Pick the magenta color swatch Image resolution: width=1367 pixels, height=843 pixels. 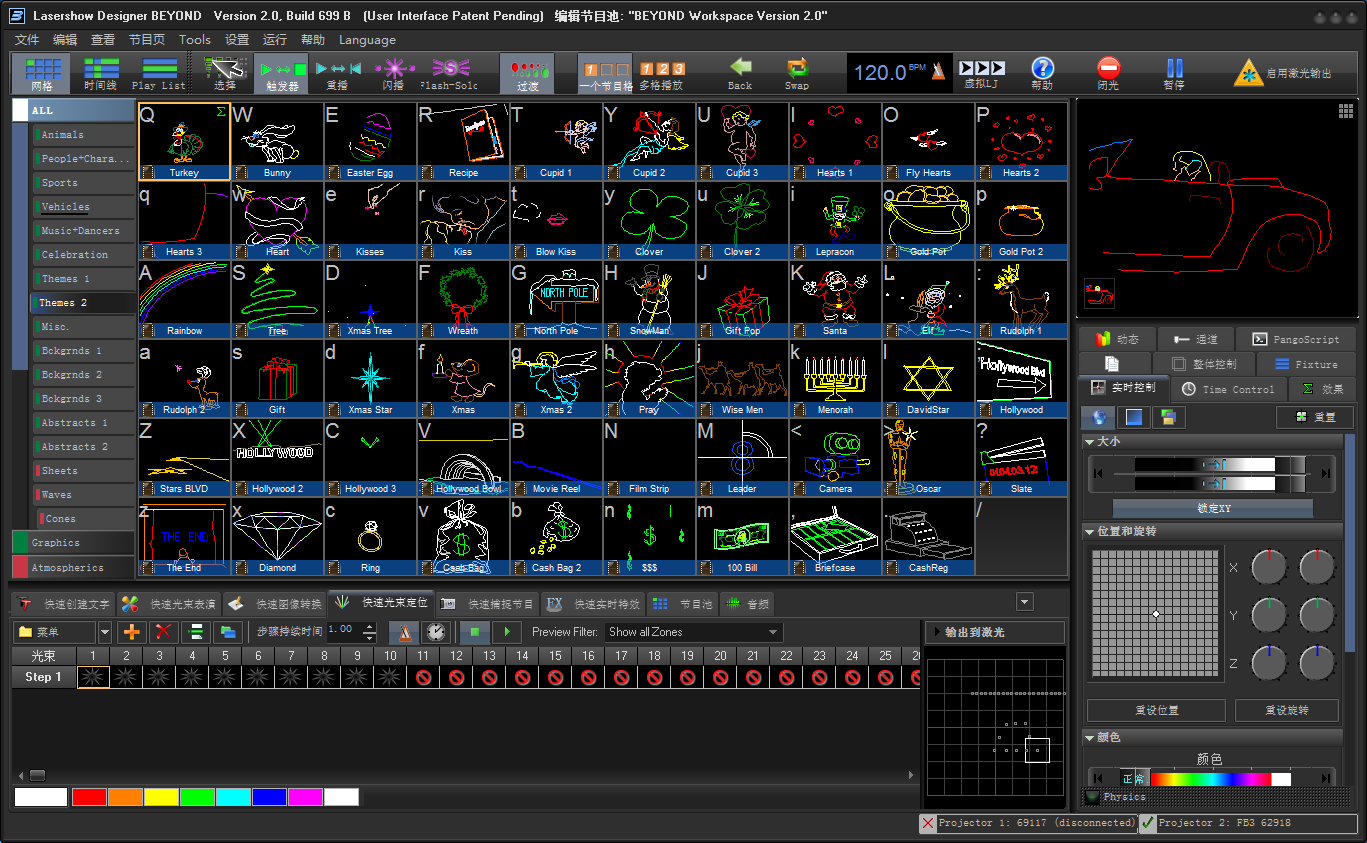[x=305, y=797]
